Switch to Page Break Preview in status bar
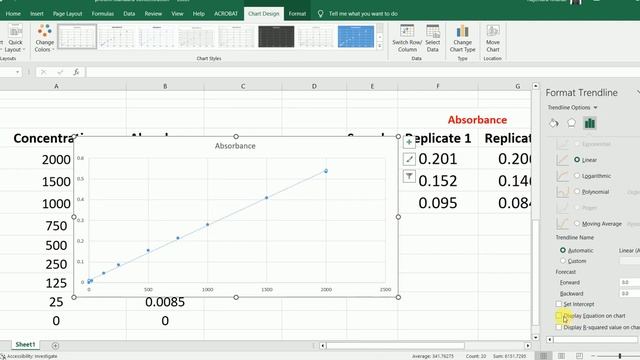 coord(579,356)
